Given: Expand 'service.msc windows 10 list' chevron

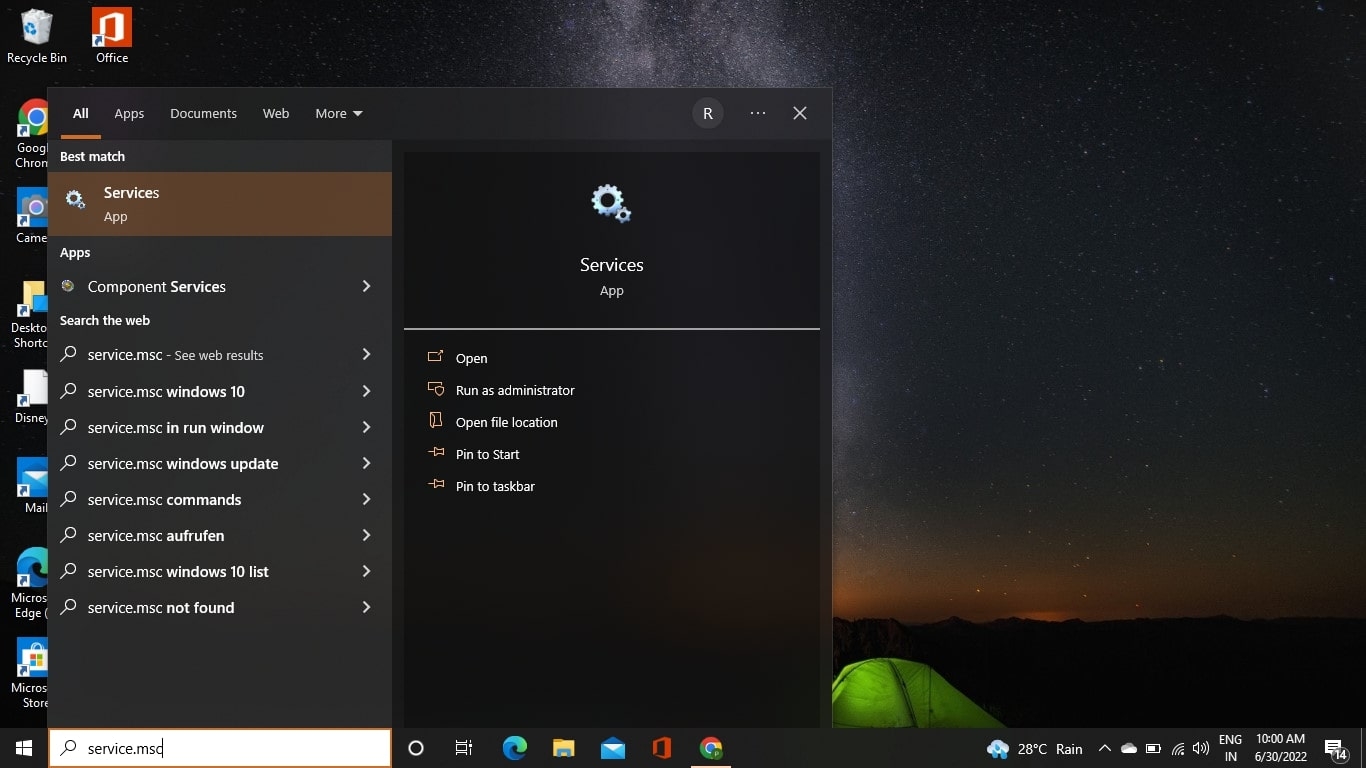Looking at the screenshot, I should pos(366,571).
